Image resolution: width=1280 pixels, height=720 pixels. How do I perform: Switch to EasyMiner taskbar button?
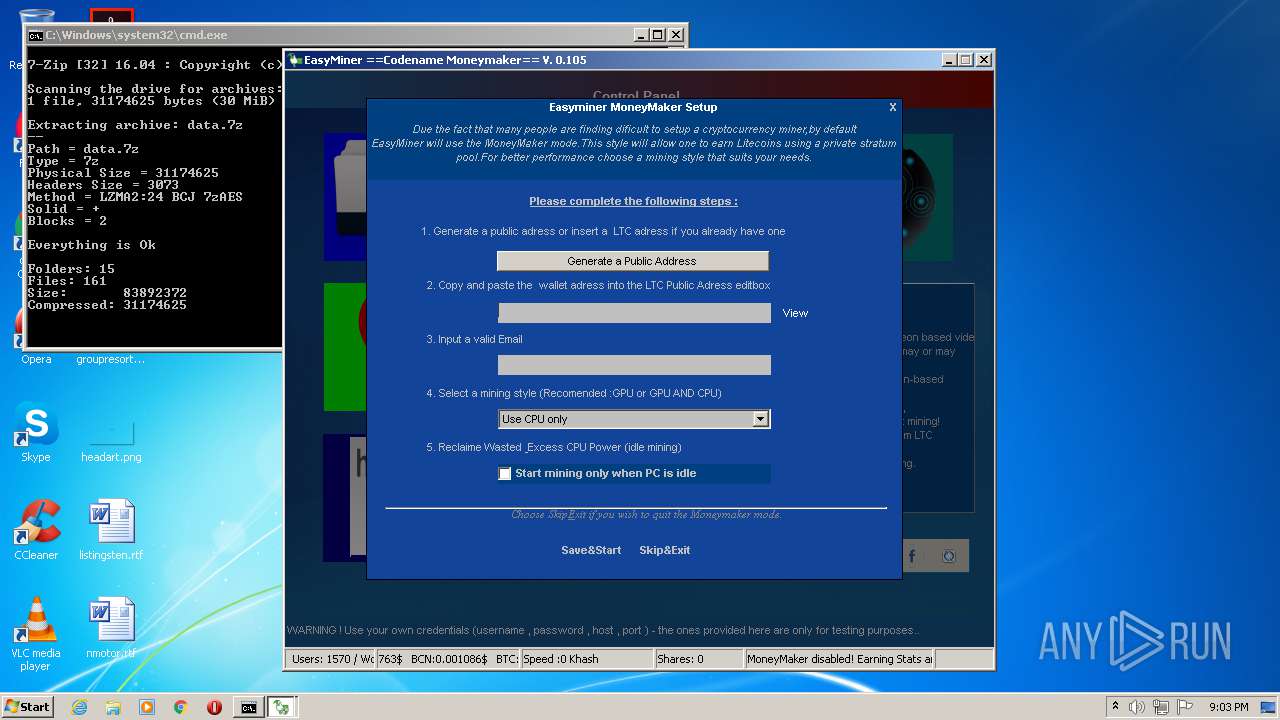pos(282,707)
